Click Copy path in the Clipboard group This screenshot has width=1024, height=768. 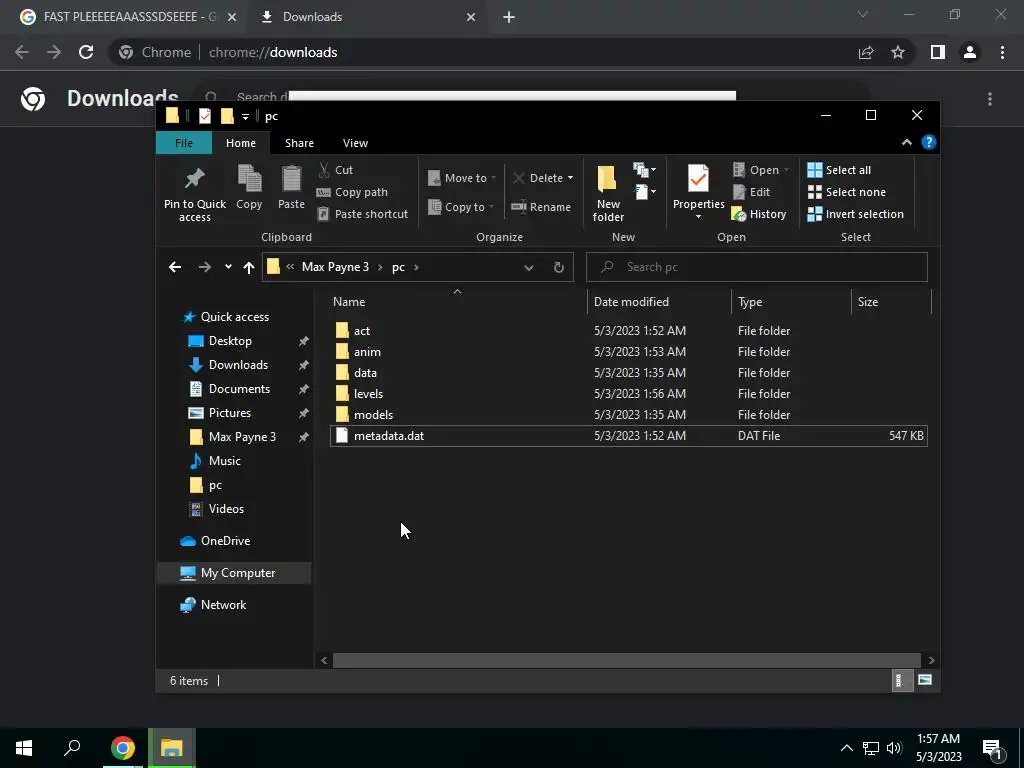pyautogui.click(x=353, y=192)
